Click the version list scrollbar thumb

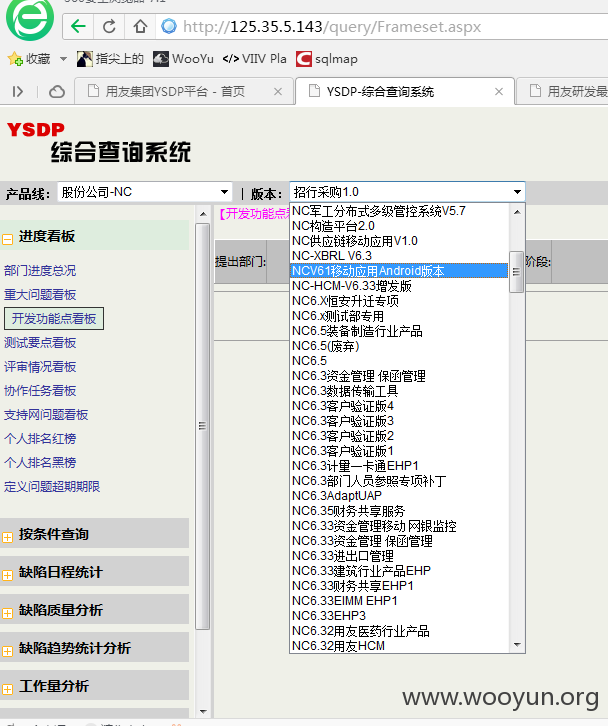[x=516, y=272]
